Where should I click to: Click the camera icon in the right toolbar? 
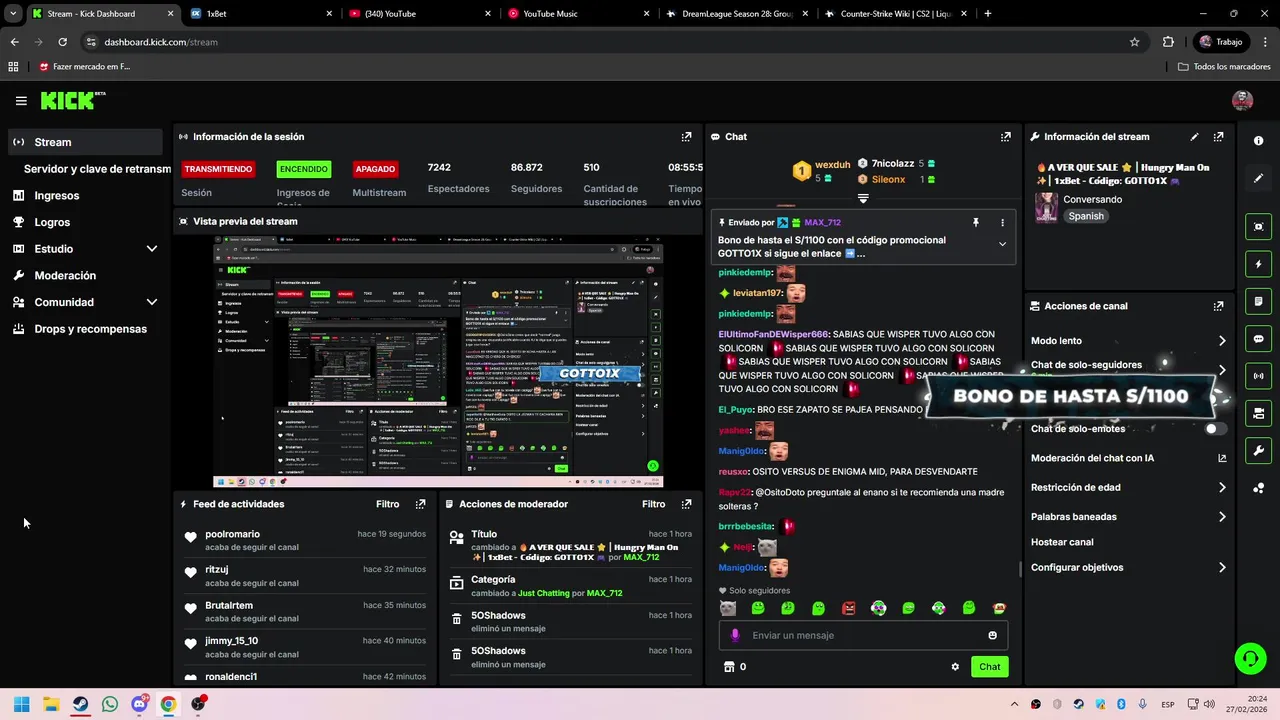1258,413
